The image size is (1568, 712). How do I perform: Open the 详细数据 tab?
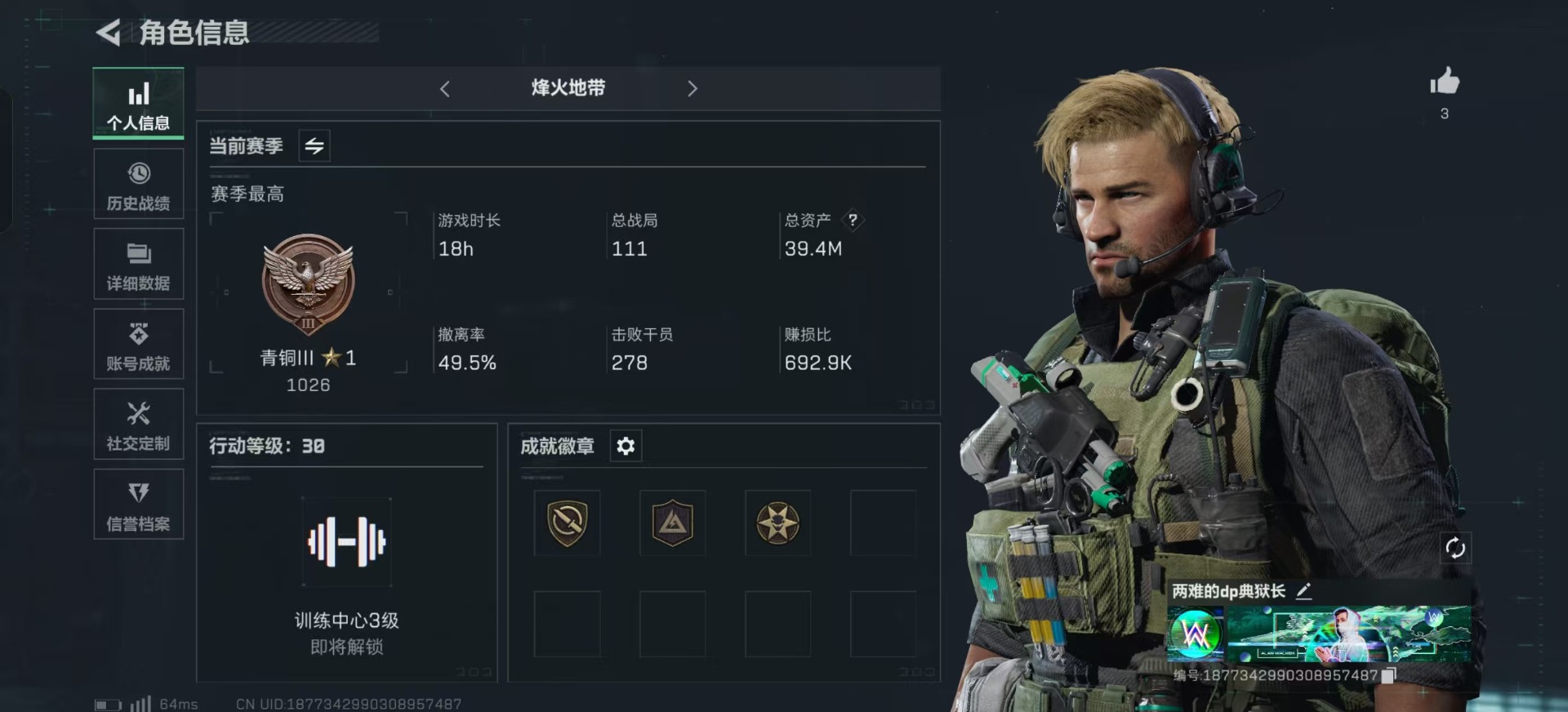point(139,265)
